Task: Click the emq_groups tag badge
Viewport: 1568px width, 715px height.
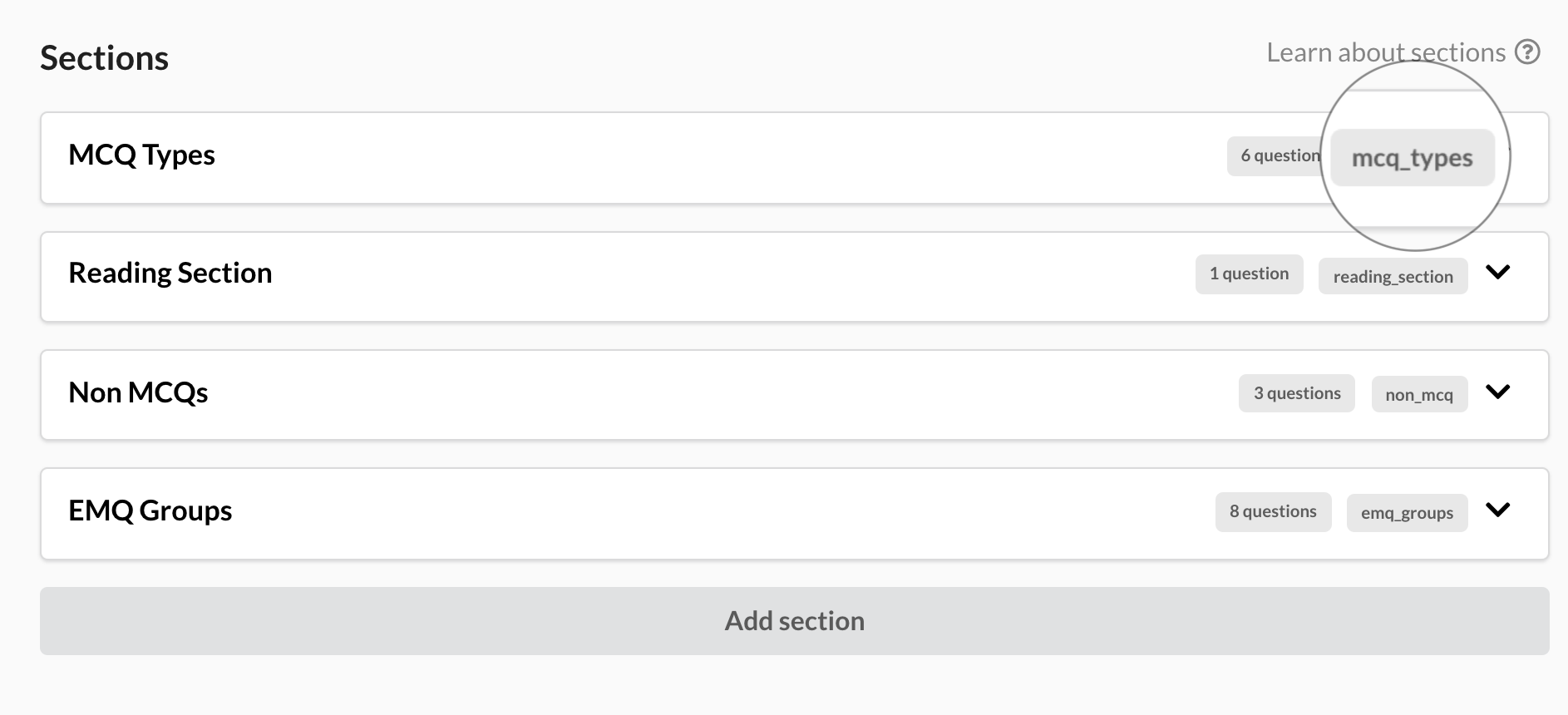Action: click(1407, 513)
